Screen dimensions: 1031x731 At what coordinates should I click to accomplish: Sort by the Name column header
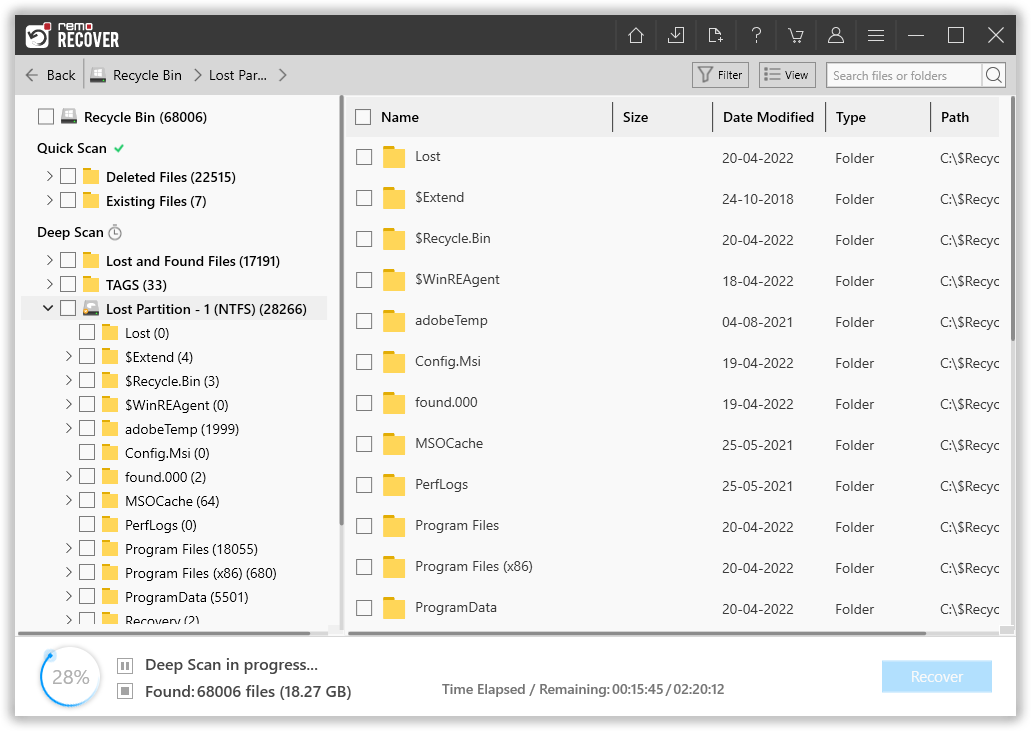click(x=400, y=117)
